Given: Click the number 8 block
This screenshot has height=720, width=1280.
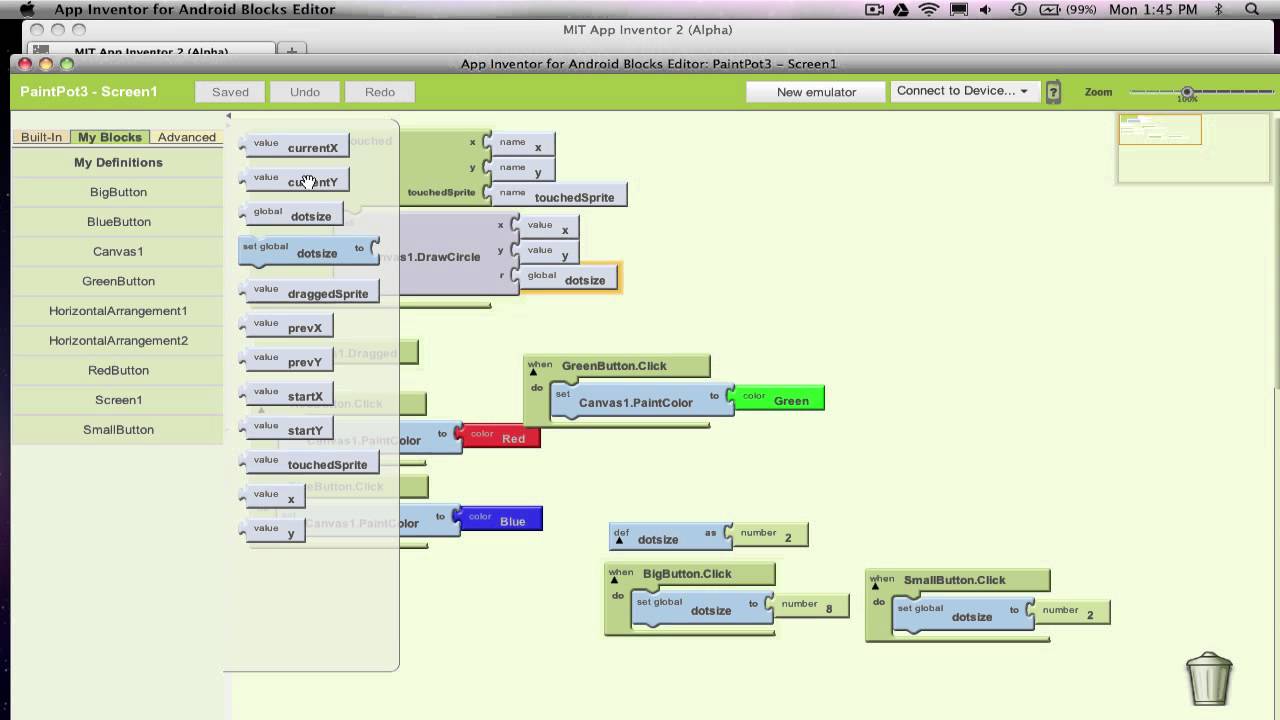Looking at the screenshot, I should pos(809,606).
